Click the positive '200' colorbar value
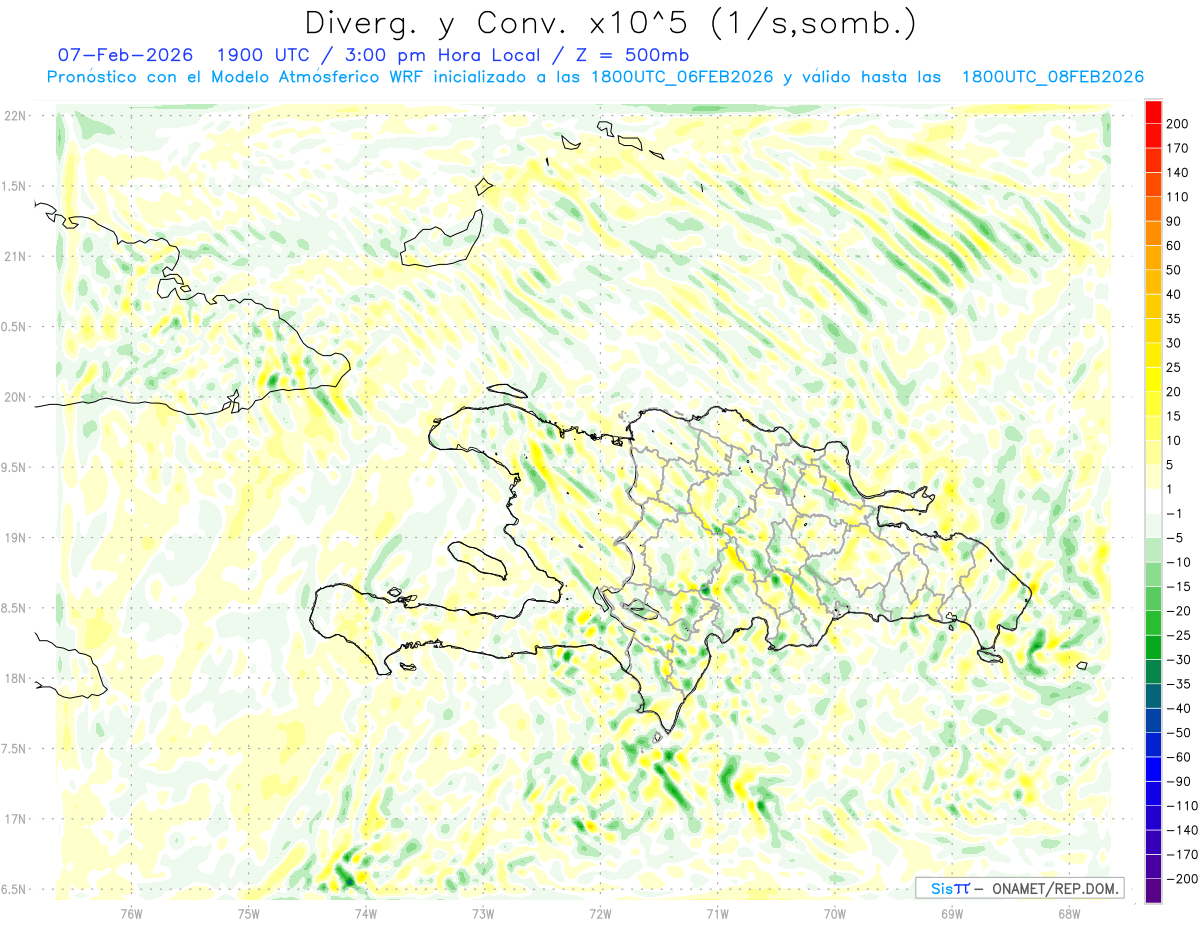The image size is (1200, 927). pyautogui.click(x=1179, y=124)
